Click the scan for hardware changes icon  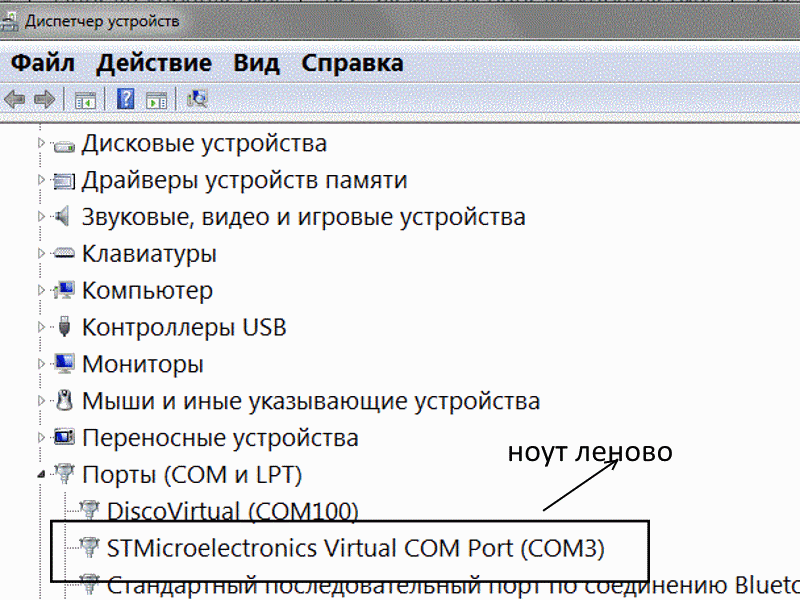pyautogui.click(x=197, y=99)
